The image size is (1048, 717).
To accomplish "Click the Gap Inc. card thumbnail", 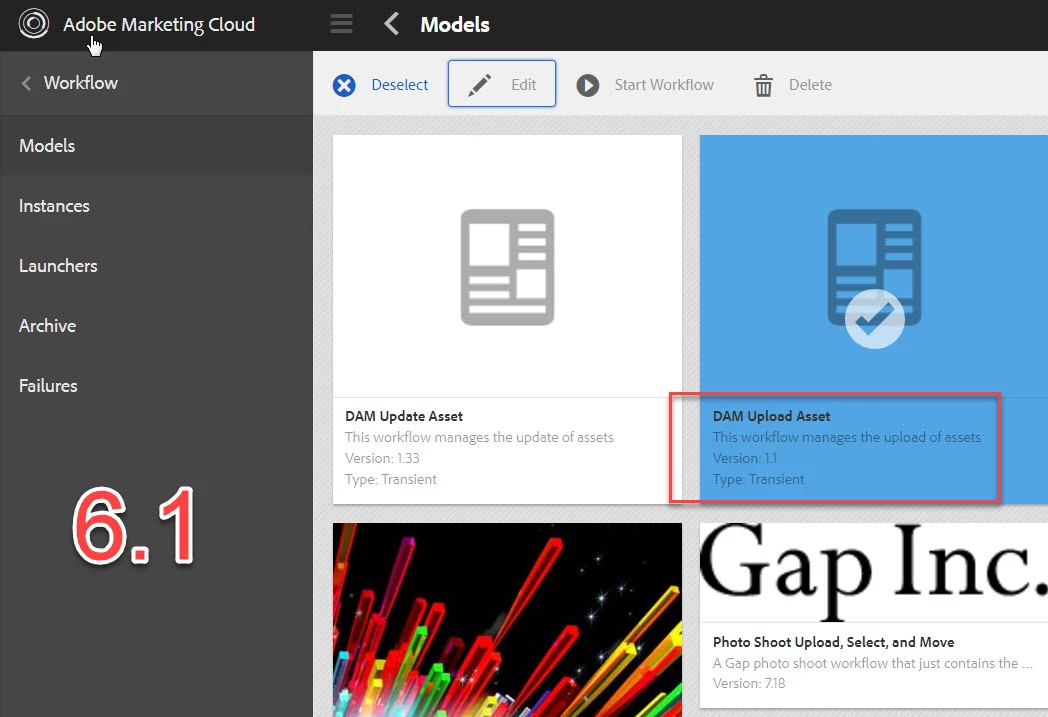I will tap(874, 572).
